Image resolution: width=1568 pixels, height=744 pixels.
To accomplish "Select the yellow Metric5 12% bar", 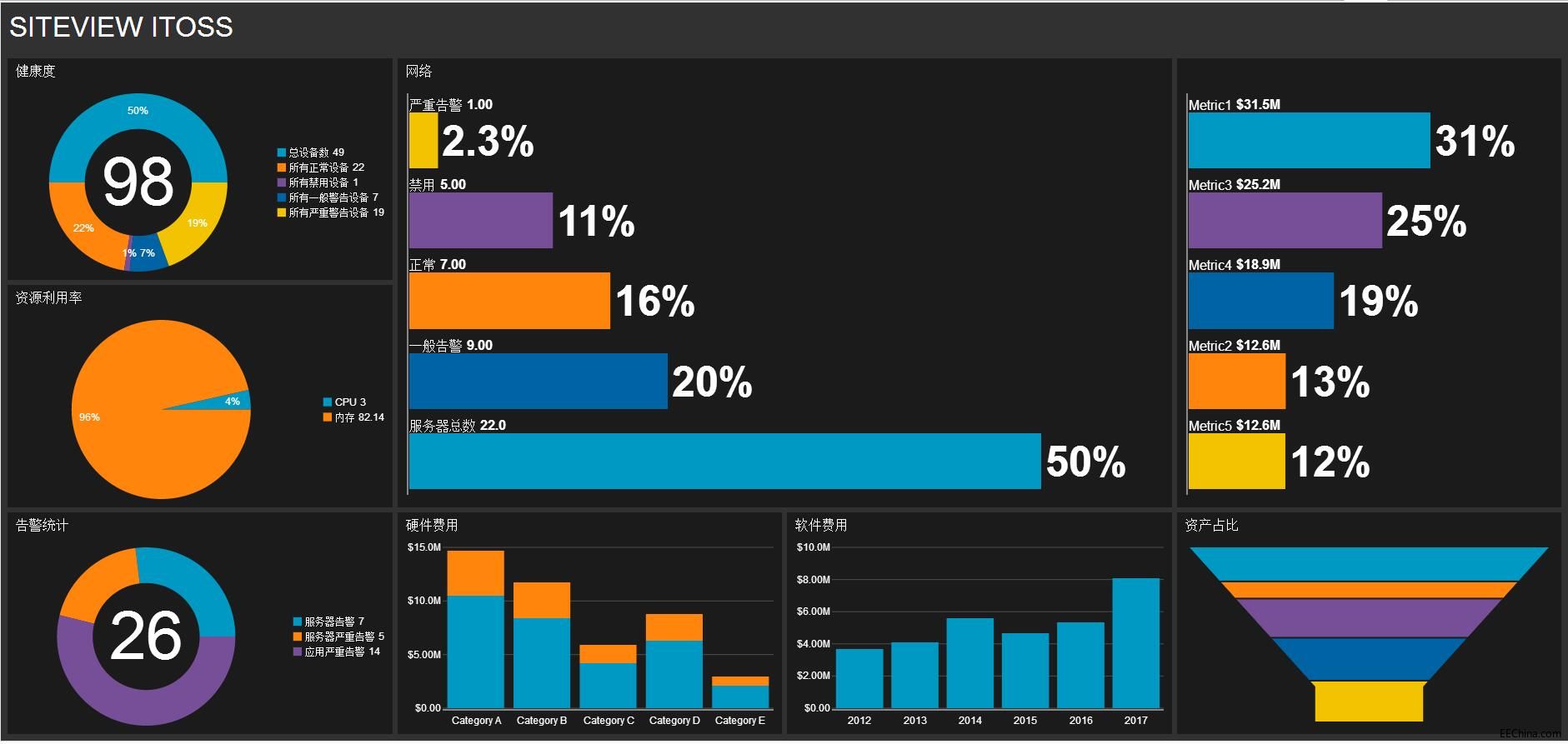I will pos(1236,462).
